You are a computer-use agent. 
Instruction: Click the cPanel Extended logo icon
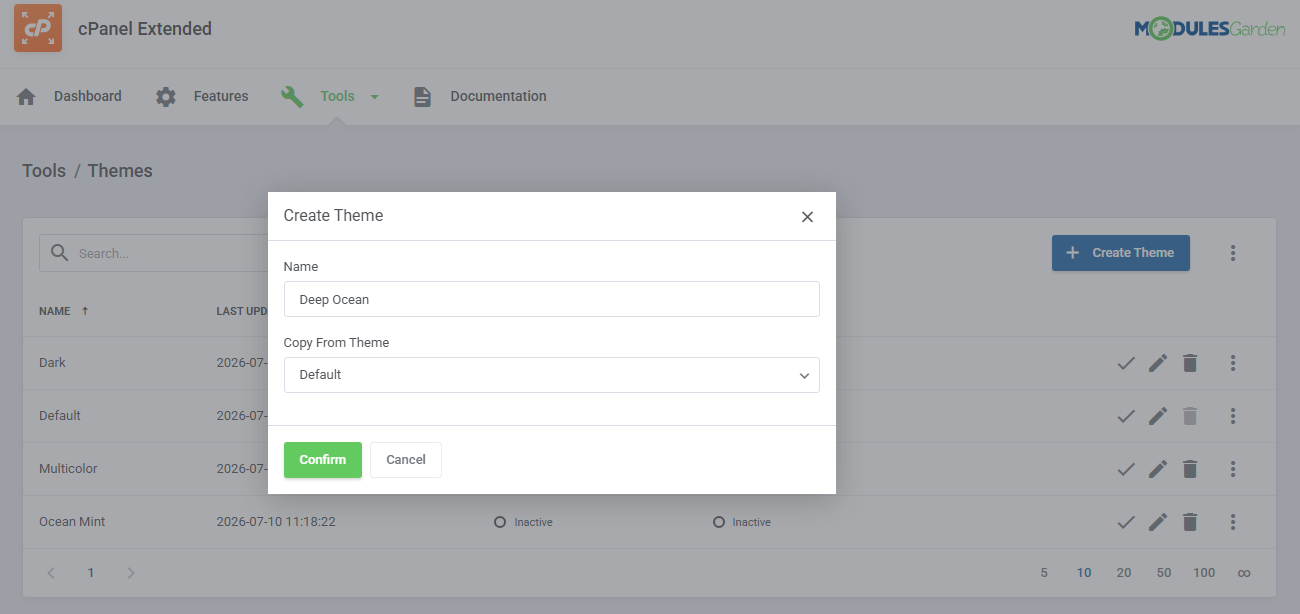click(x=38, y=28)
